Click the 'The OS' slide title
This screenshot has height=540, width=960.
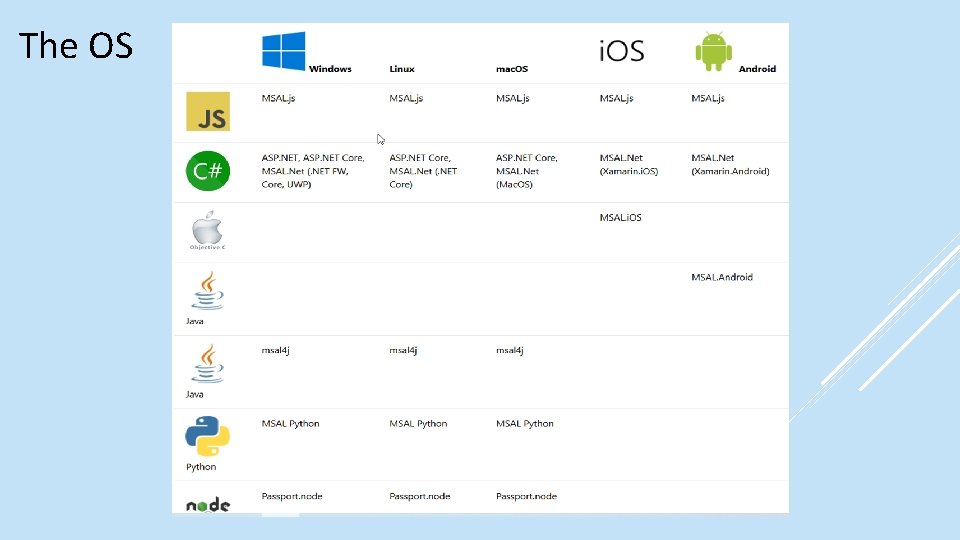[75, 45]
